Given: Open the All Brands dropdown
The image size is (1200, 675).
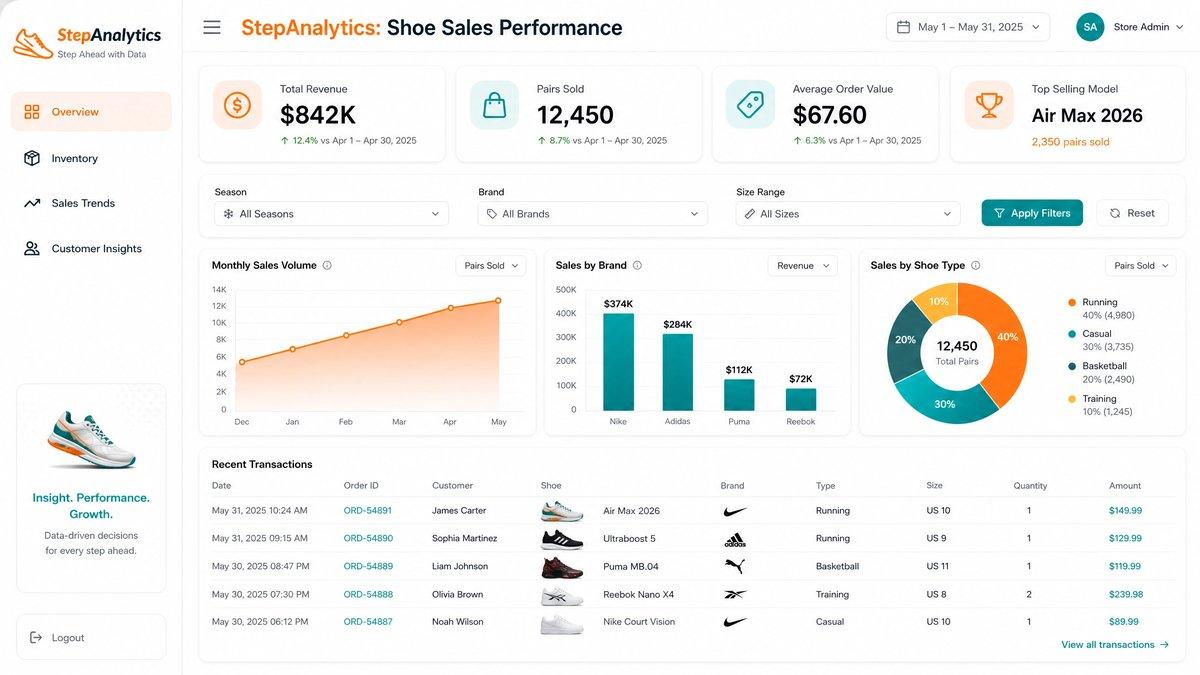Looking at the screenshot, I should [x=593, y=214].
